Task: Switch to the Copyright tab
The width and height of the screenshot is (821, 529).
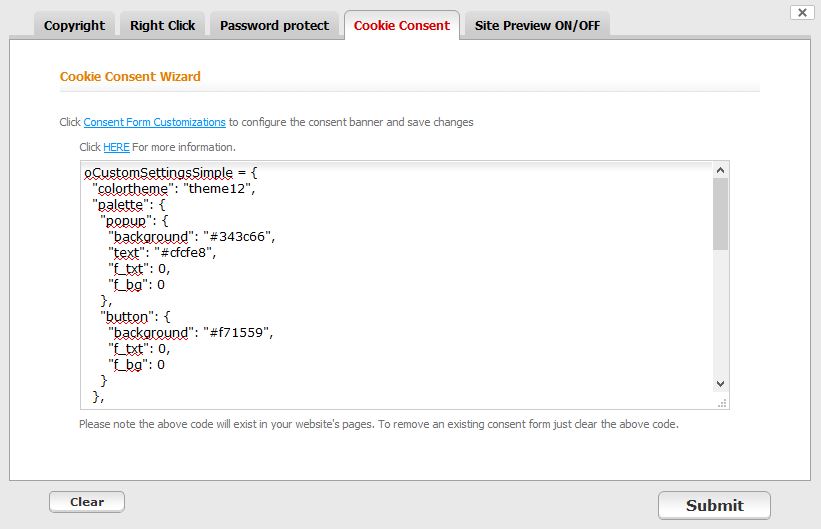Action: tap(74, 25)
